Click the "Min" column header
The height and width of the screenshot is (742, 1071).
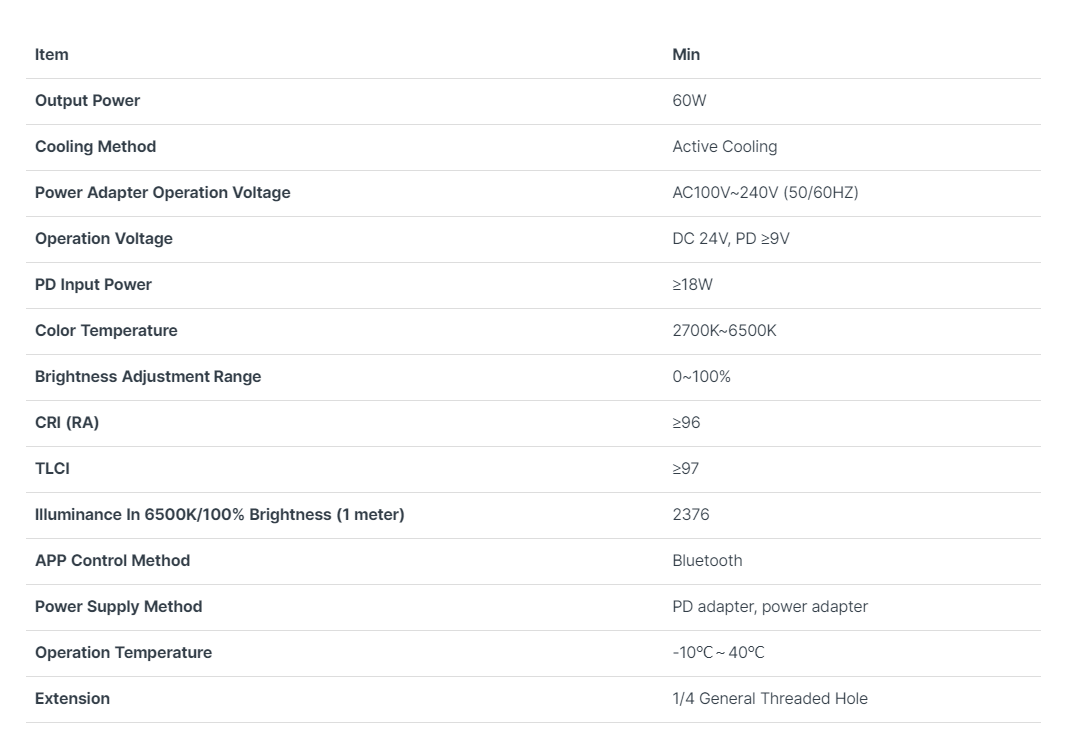click(686, 55)
